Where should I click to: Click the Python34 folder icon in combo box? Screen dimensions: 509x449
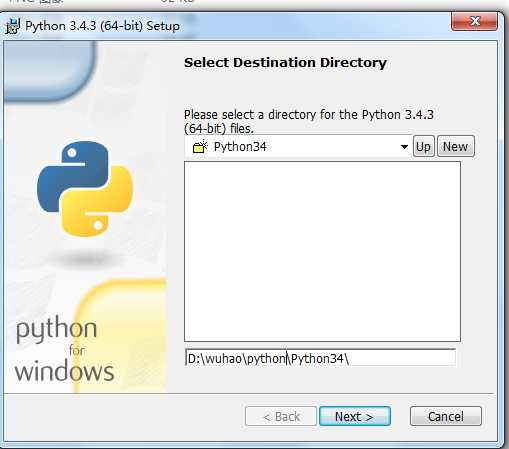coord(200,146)
